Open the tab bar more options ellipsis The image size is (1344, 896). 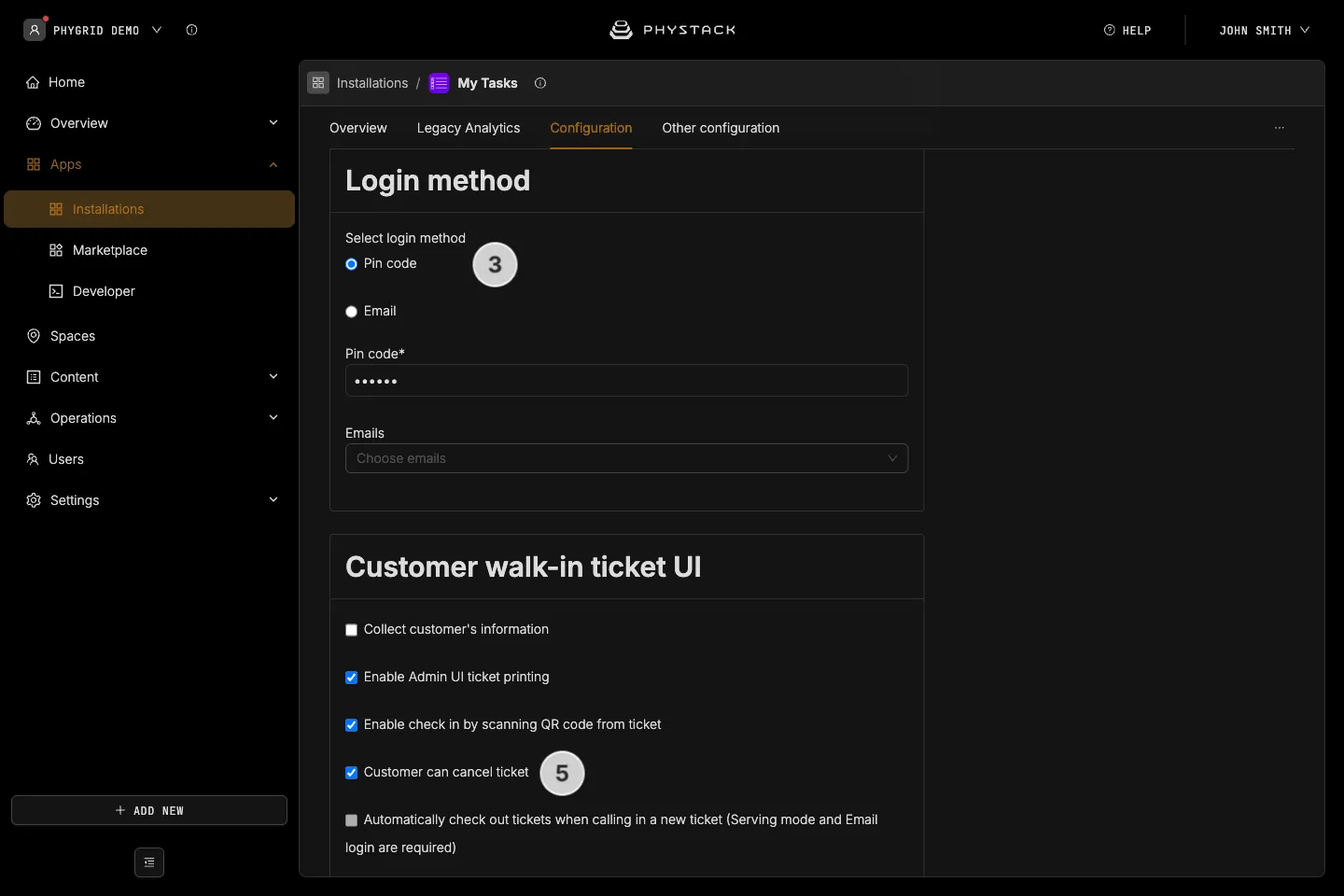(x=1280, y=128)
